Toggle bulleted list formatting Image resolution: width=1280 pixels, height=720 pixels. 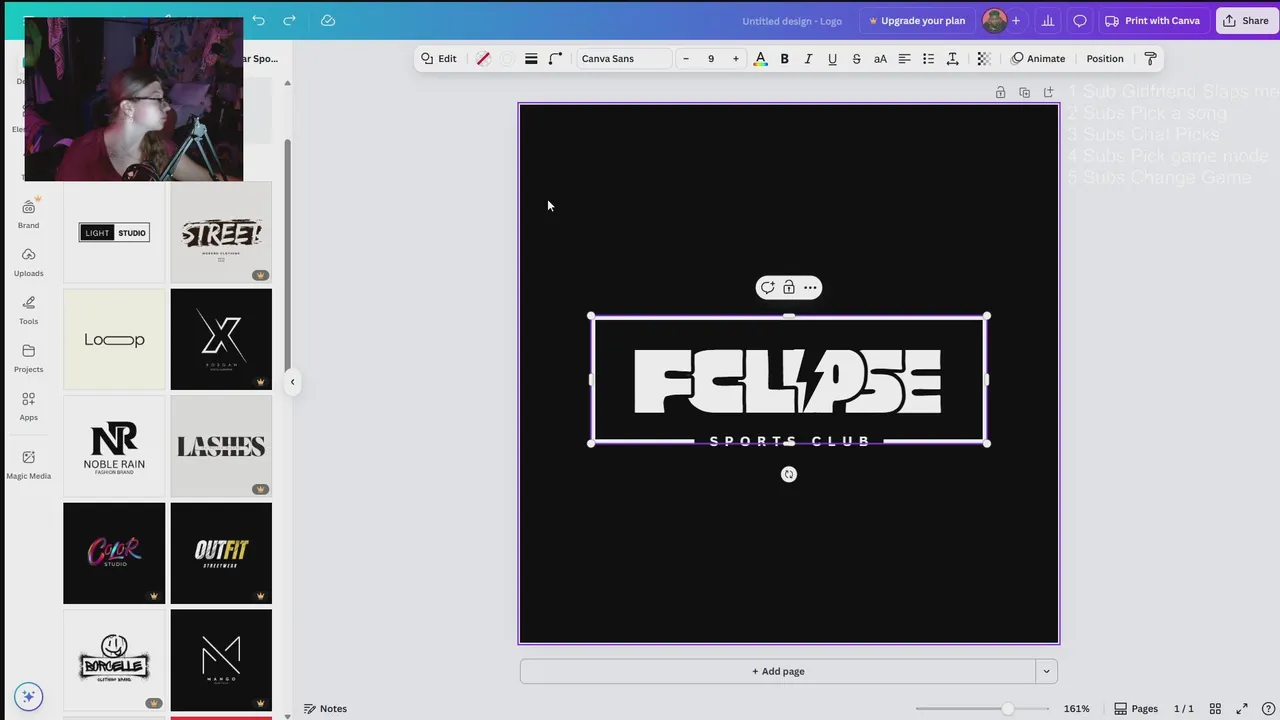point(928,59)
